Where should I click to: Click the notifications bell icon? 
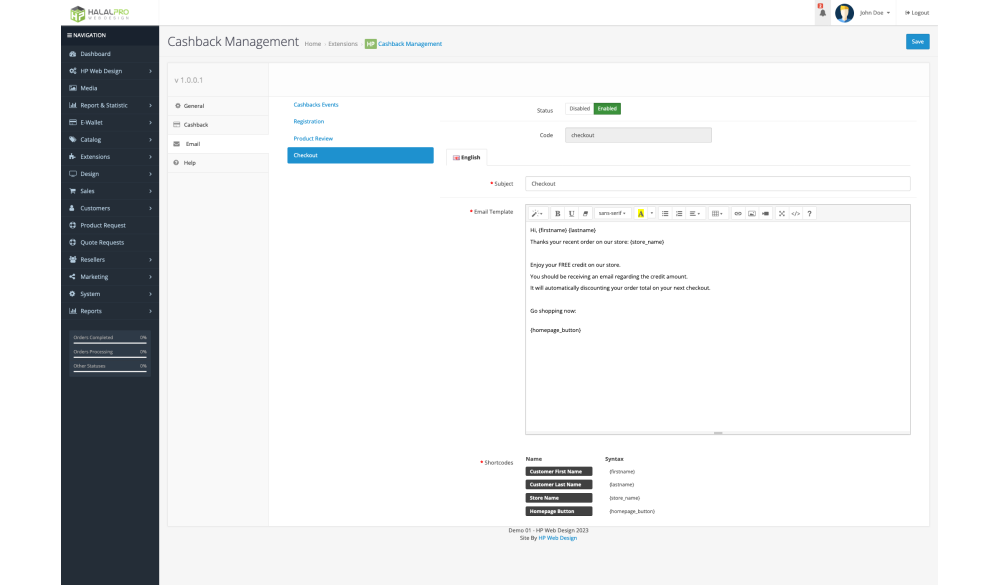click(x=822, y=13)
